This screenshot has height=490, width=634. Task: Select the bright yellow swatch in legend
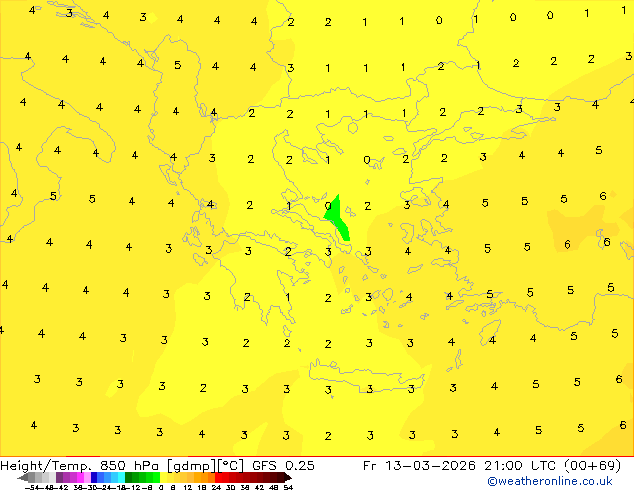point(163,477)
